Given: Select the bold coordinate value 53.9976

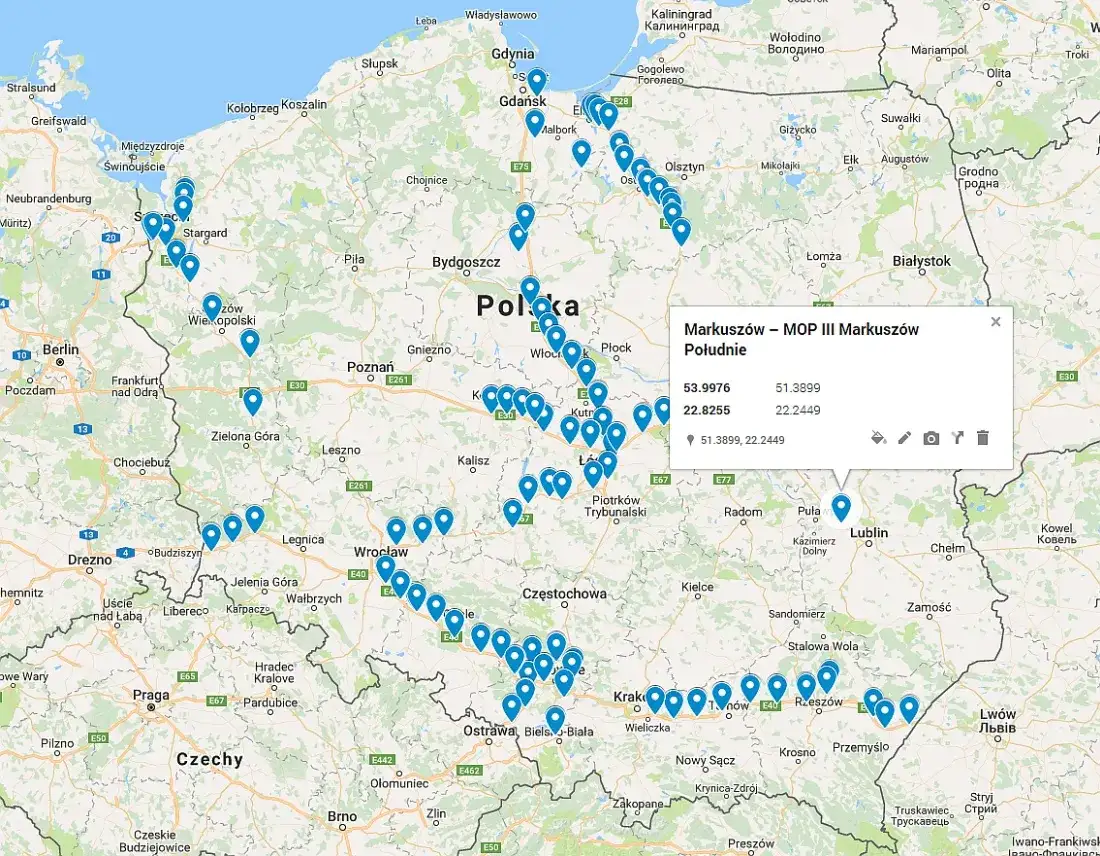Looking at the screenshot, I should (x=706, y=387).
